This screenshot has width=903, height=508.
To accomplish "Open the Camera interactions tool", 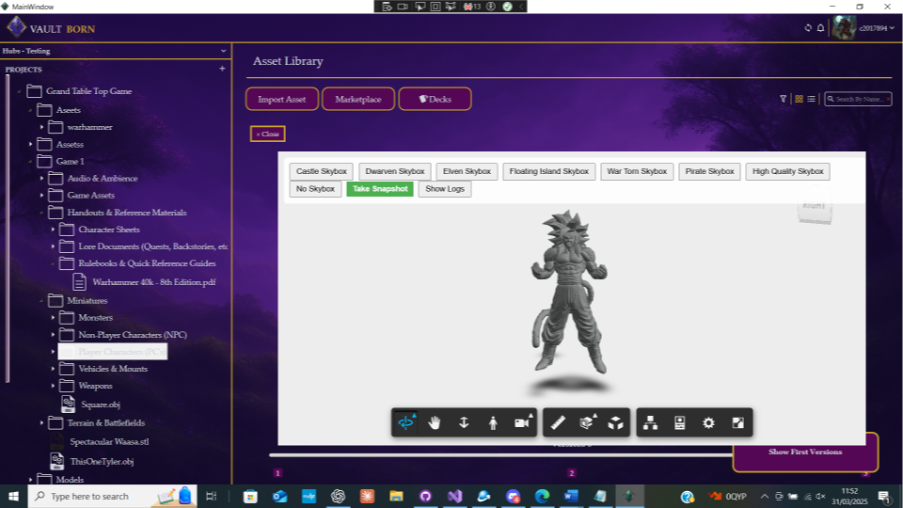I will pos(522,423).
